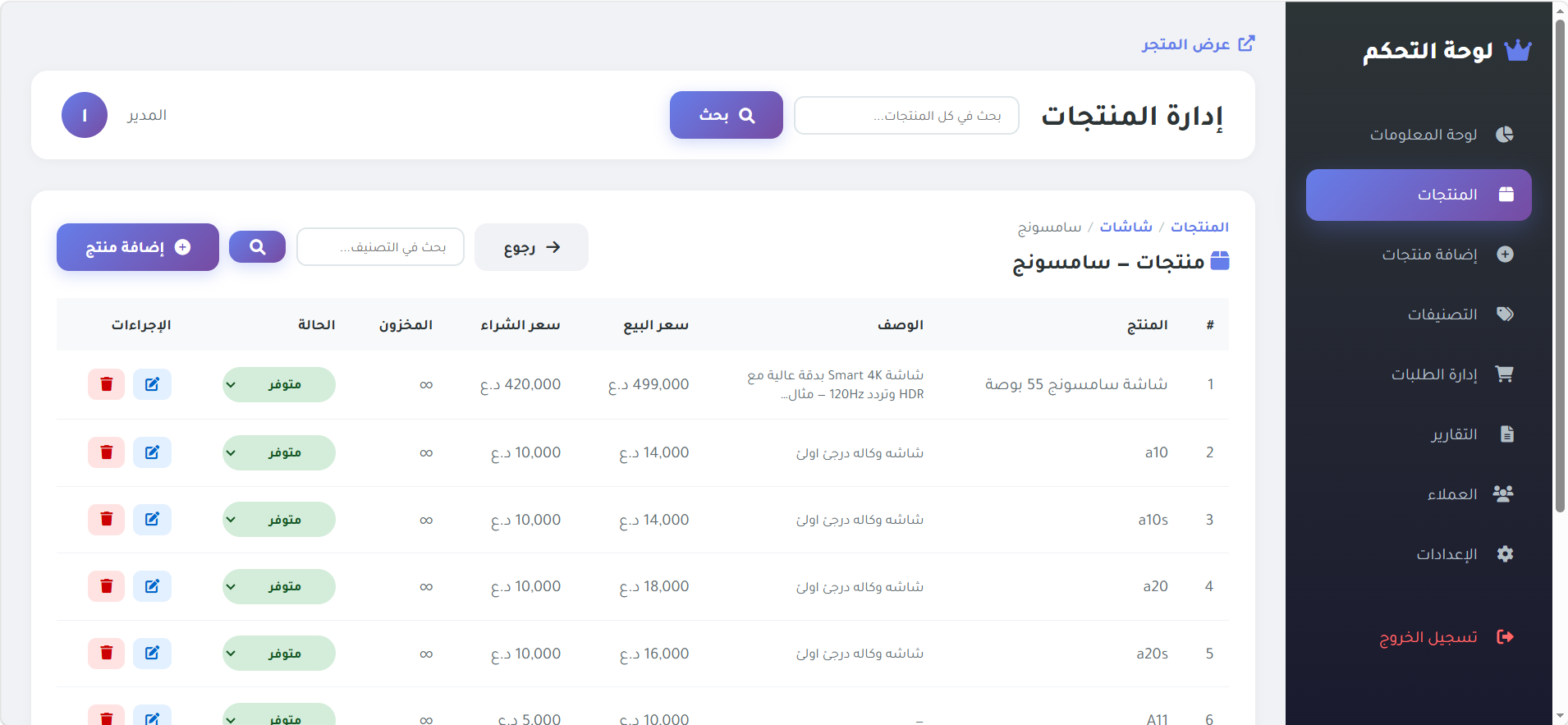This screenshot has height=725, width=1568.
Task: Click the plus circle icon in sidebar
Action: tap(1505, 255)
